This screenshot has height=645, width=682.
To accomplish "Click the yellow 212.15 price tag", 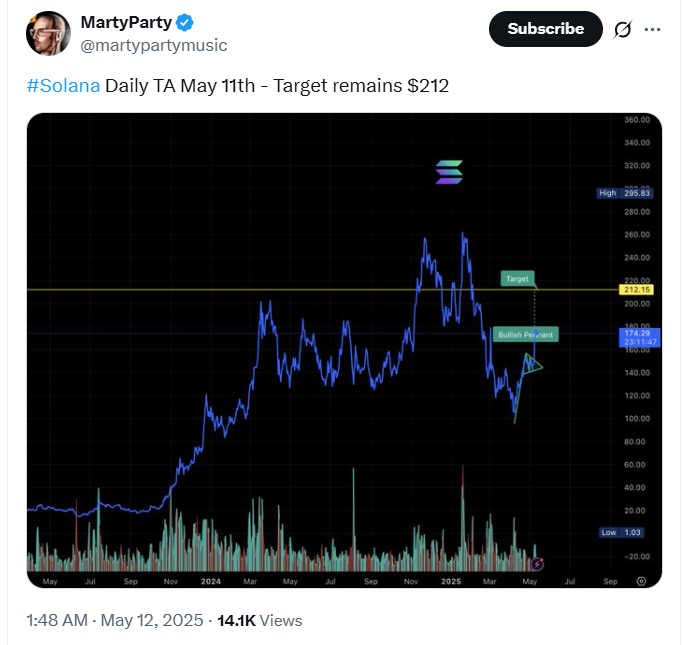I will 636,289.
